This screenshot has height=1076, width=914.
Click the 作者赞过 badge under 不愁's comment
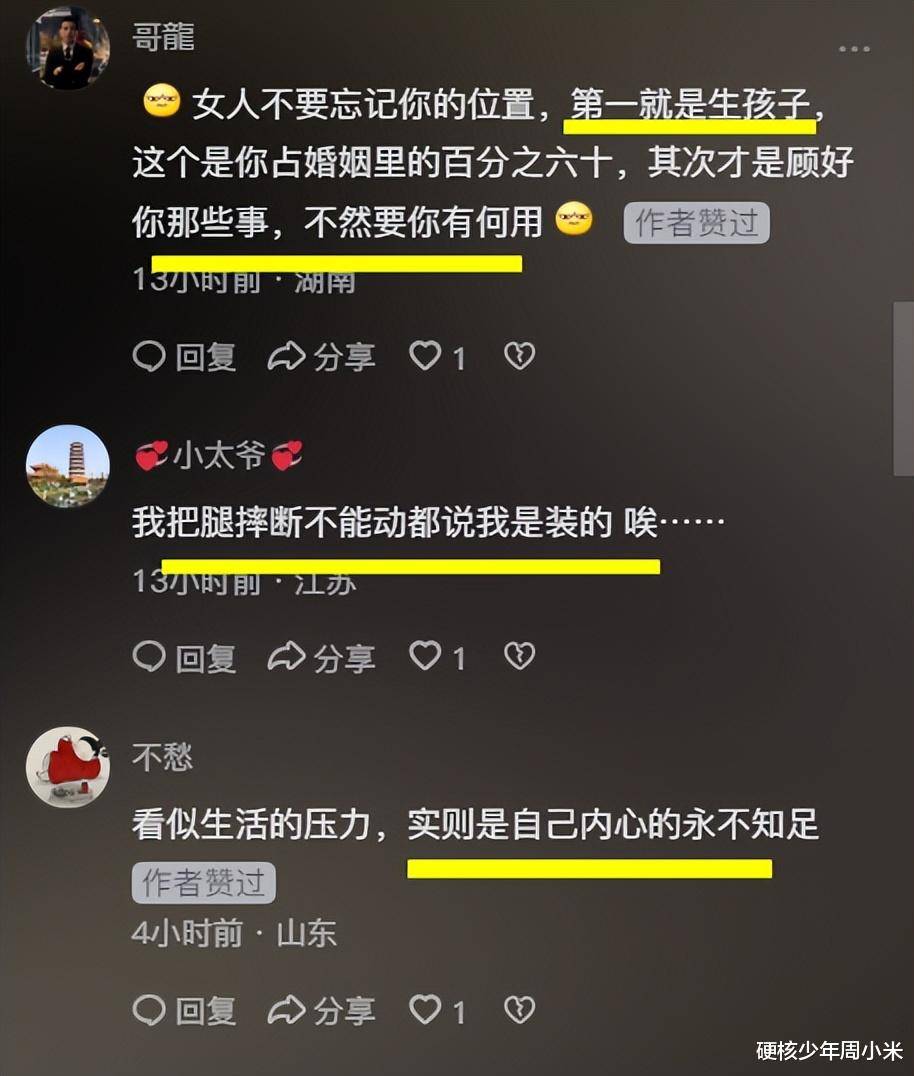coord(204,882)
